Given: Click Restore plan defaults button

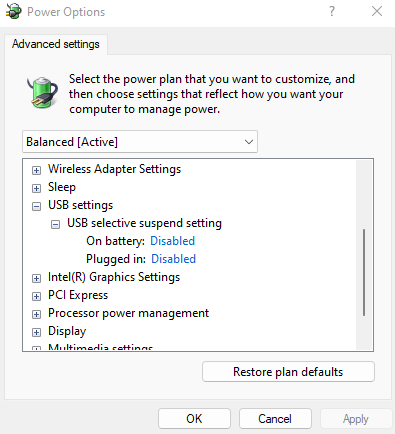Looking at the screenshot, I should pyautogui.click(x=288, y=372).
